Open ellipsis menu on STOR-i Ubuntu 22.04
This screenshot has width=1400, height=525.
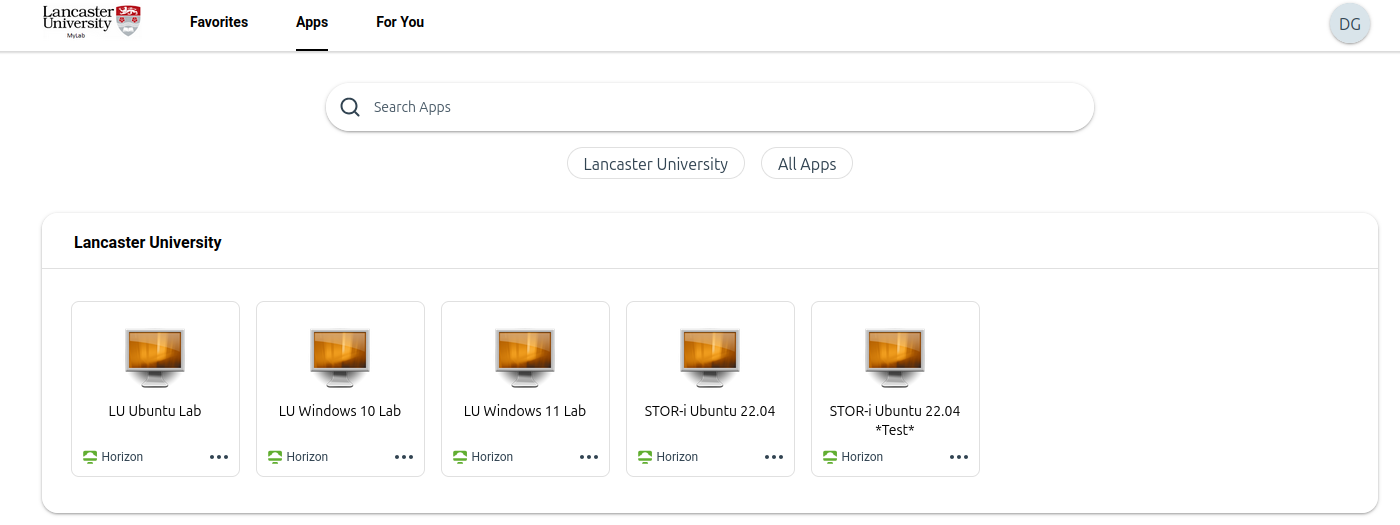(774, 457)
